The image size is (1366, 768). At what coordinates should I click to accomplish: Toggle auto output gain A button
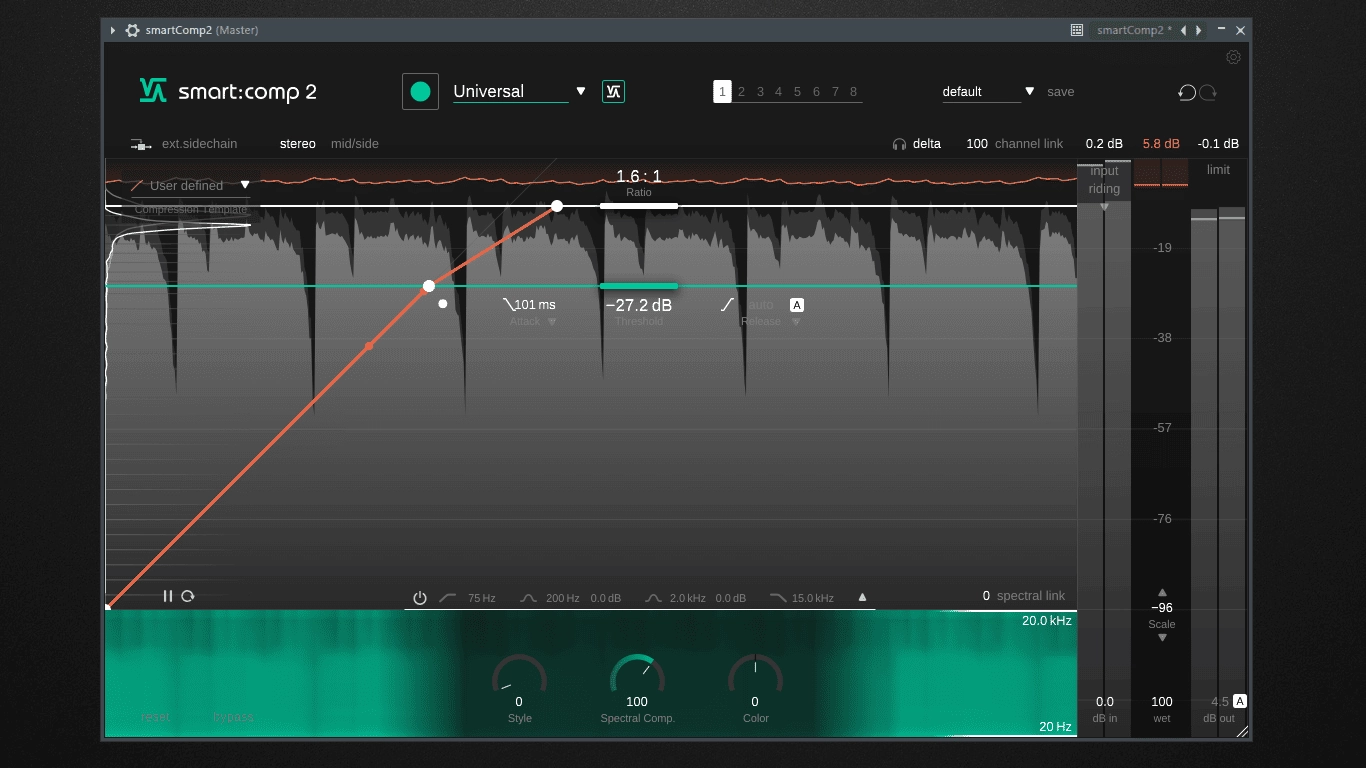pos(1240,701)
